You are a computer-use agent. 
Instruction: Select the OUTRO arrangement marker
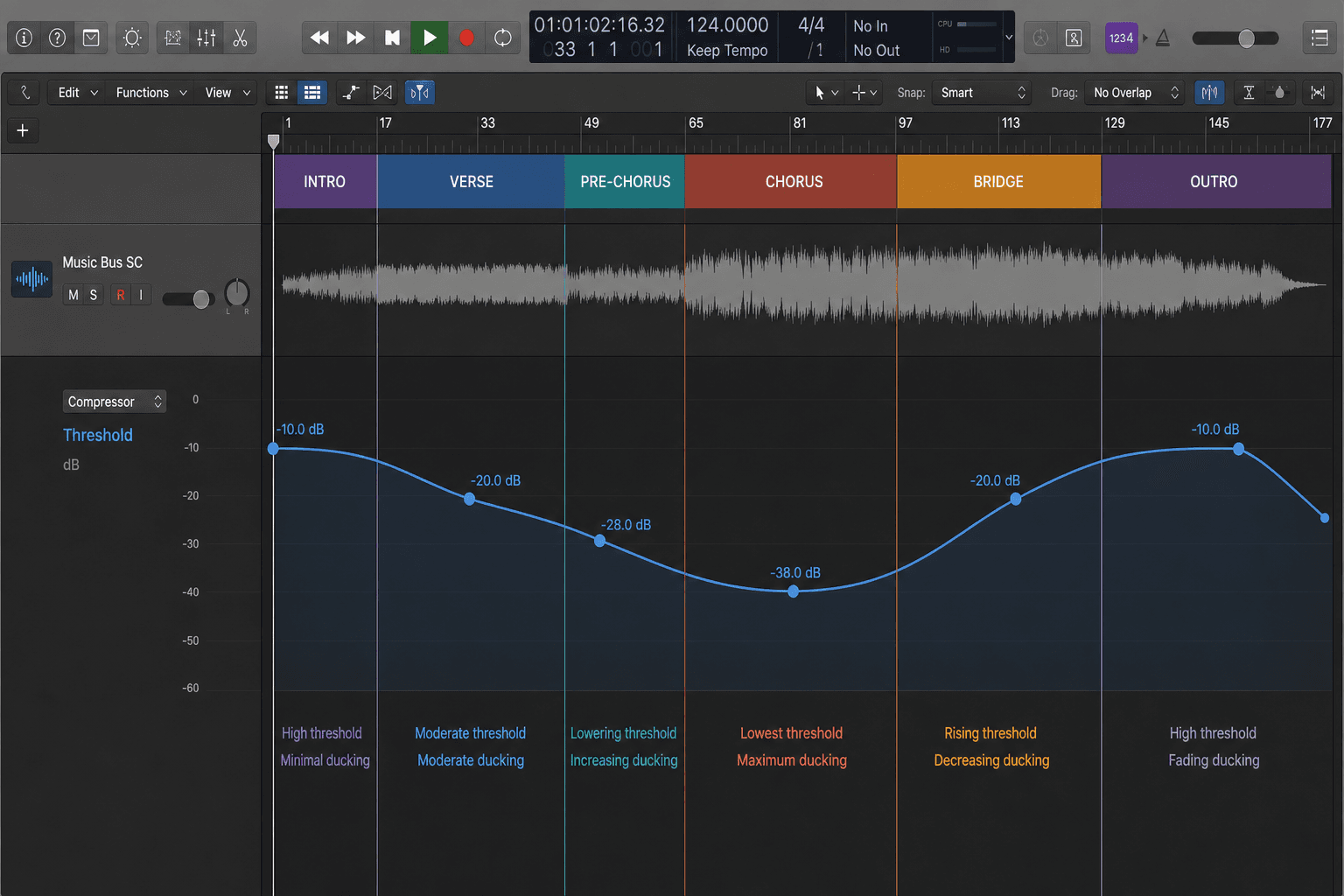click(1216, 182)
